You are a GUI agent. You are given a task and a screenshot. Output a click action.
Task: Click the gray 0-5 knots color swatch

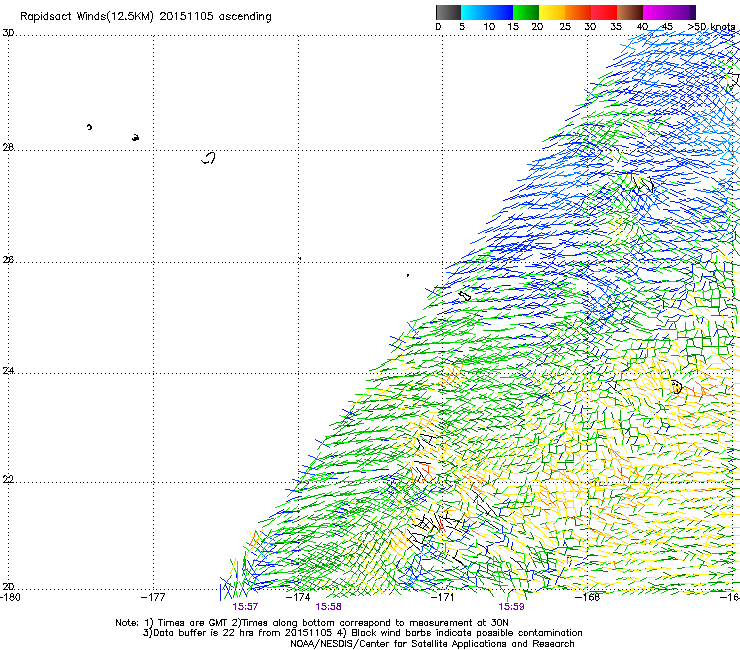[448, 12]
